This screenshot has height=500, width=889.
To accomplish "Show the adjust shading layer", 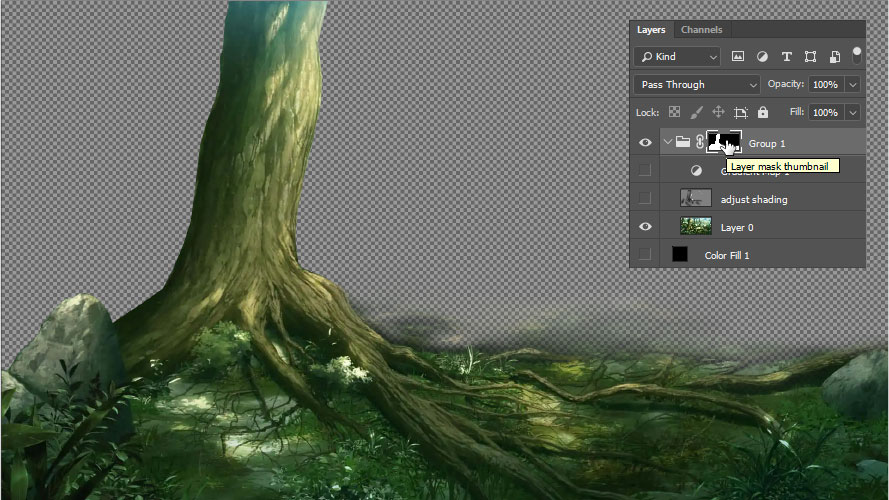I will 645,199.
